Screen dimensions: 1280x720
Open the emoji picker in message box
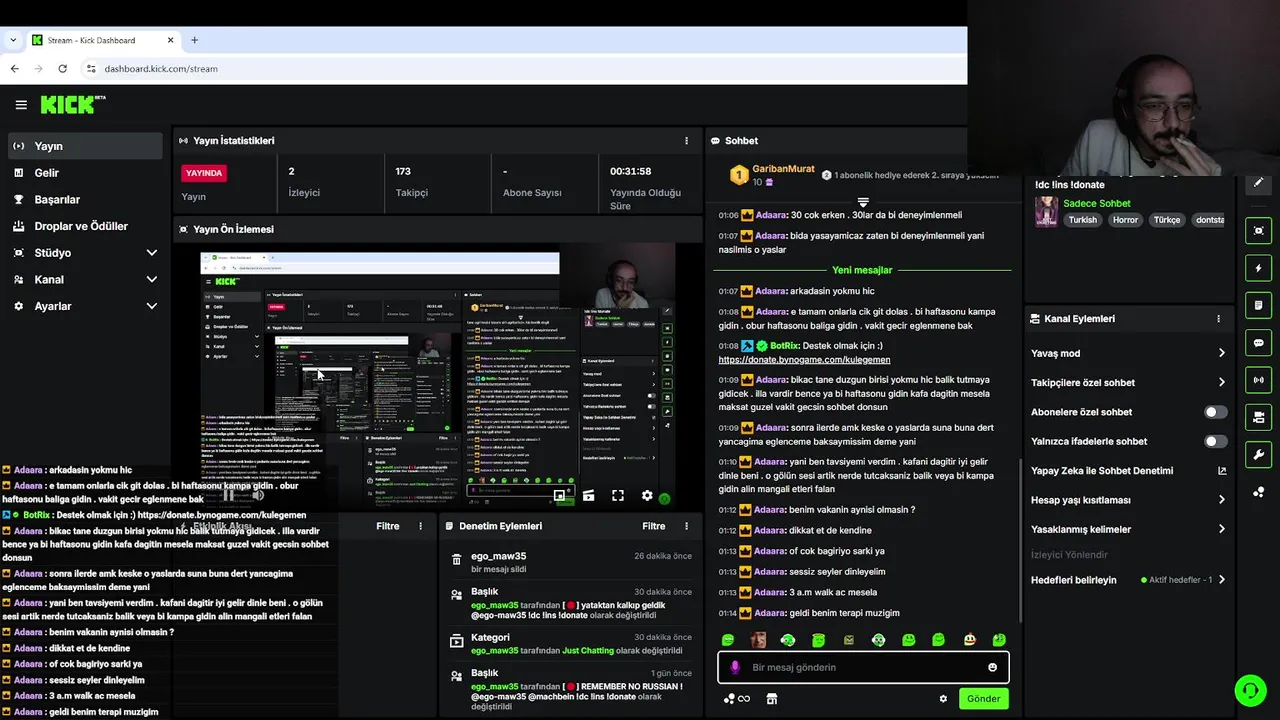click(x=992, y=667)
